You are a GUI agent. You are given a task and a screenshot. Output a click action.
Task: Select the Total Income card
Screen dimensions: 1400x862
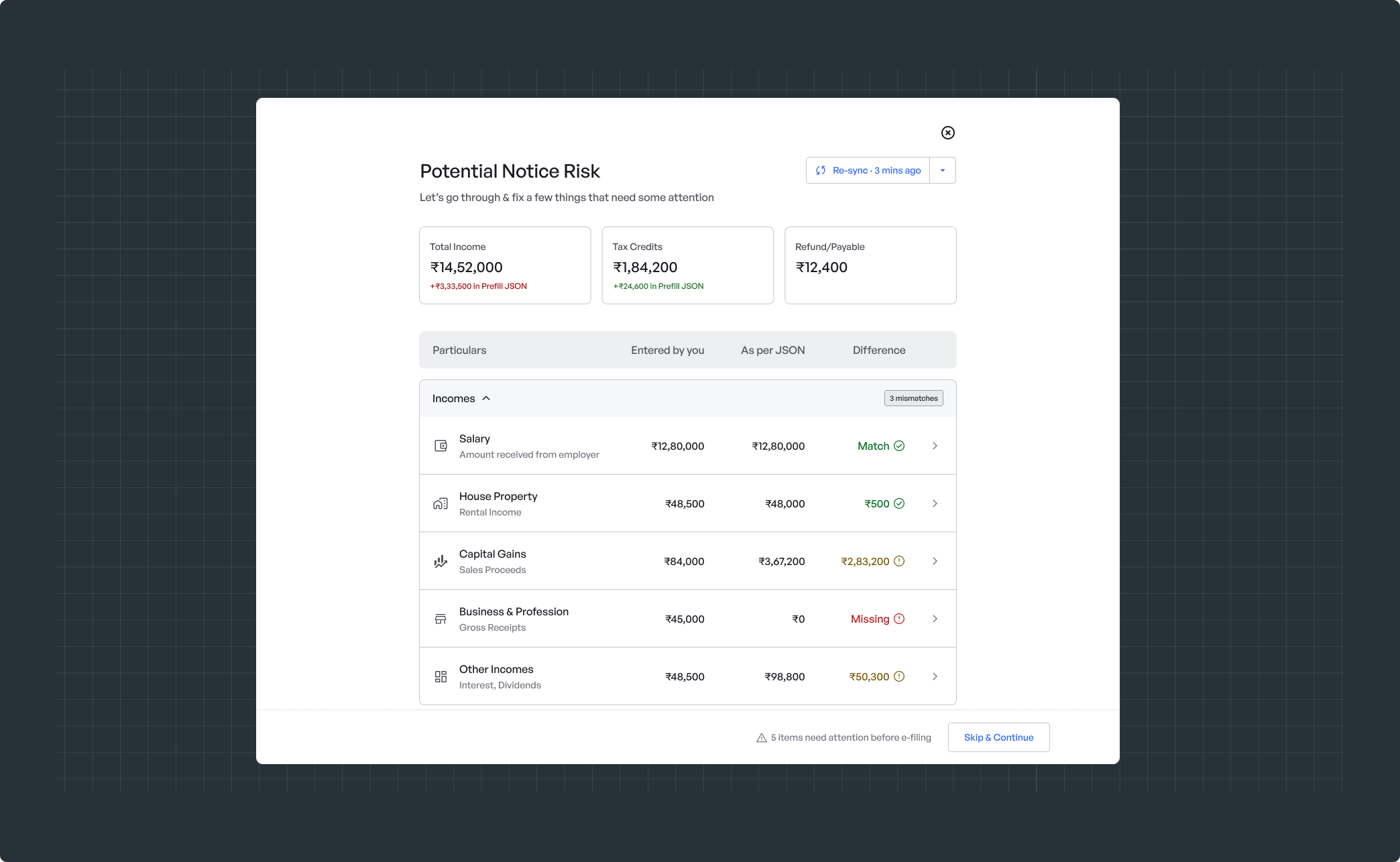(x=505, y=265)
